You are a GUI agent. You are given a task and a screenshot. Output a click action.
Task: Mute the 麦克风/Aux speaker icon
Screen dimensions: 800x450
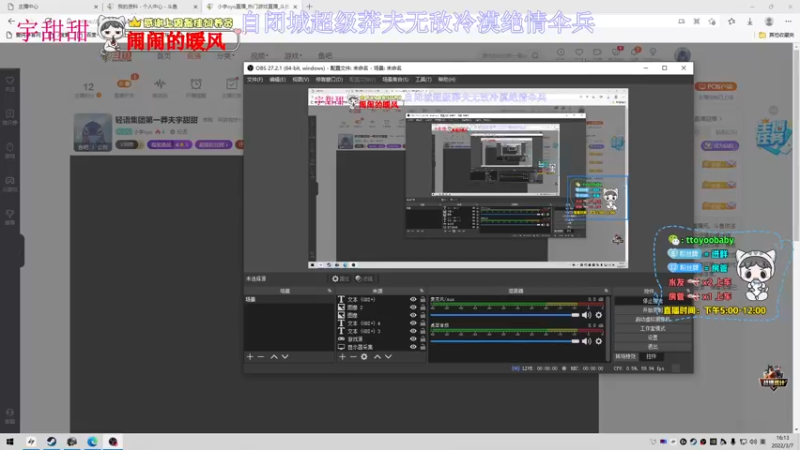pyautogui.click(x=587, y=315)
